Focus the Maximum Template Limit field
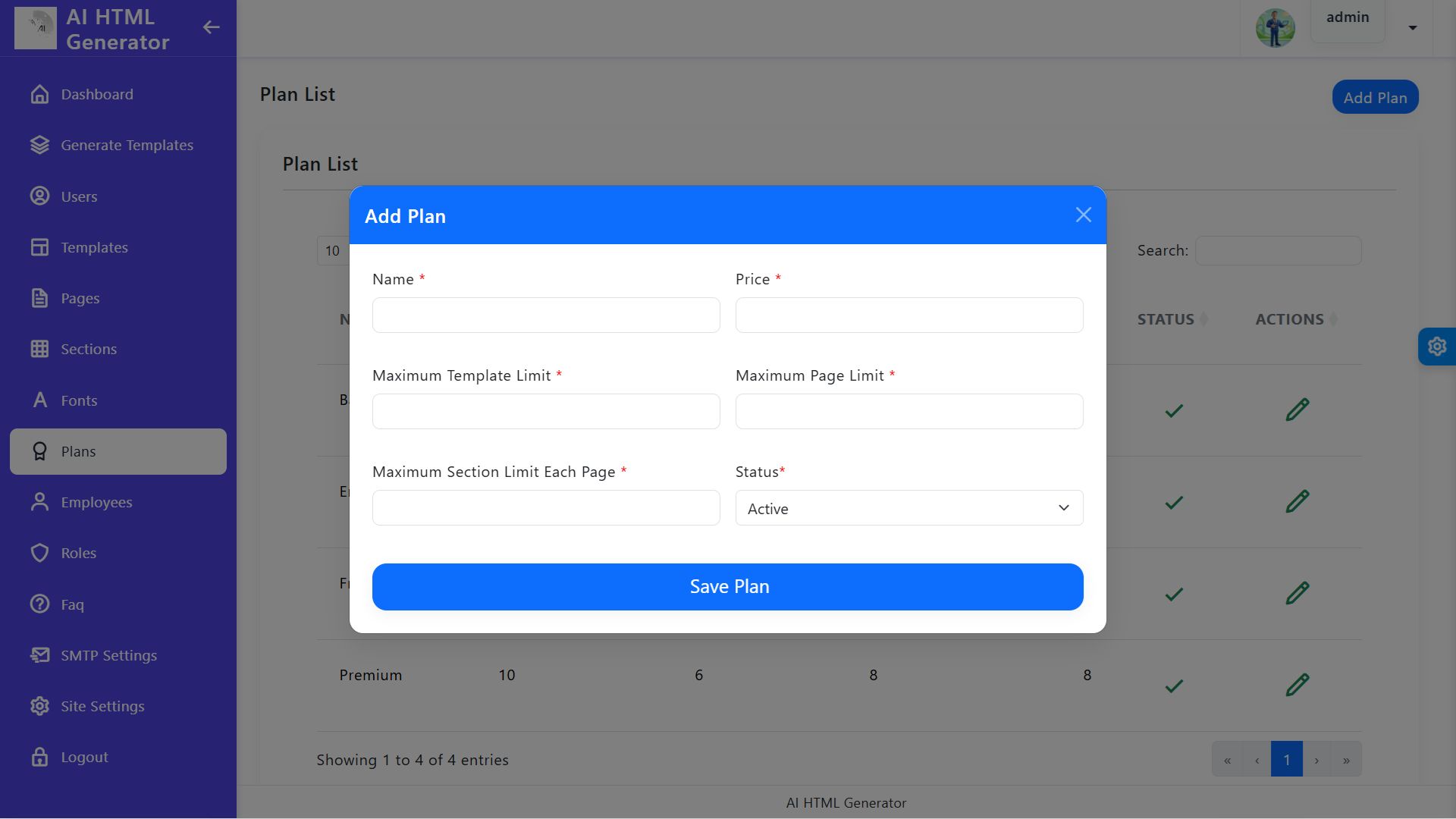The width and height of the screenshot is (1456, 819). pos(545,411)
